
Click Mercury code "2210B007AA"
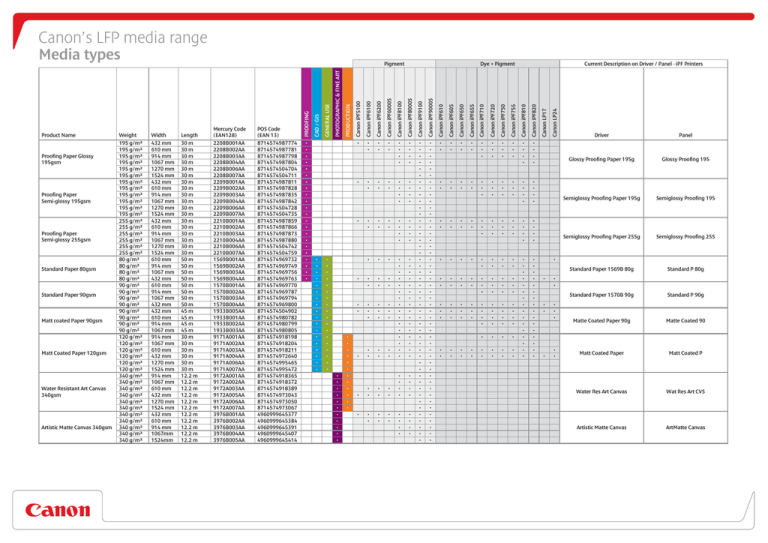pyautogui.click(x=229, y=253)
